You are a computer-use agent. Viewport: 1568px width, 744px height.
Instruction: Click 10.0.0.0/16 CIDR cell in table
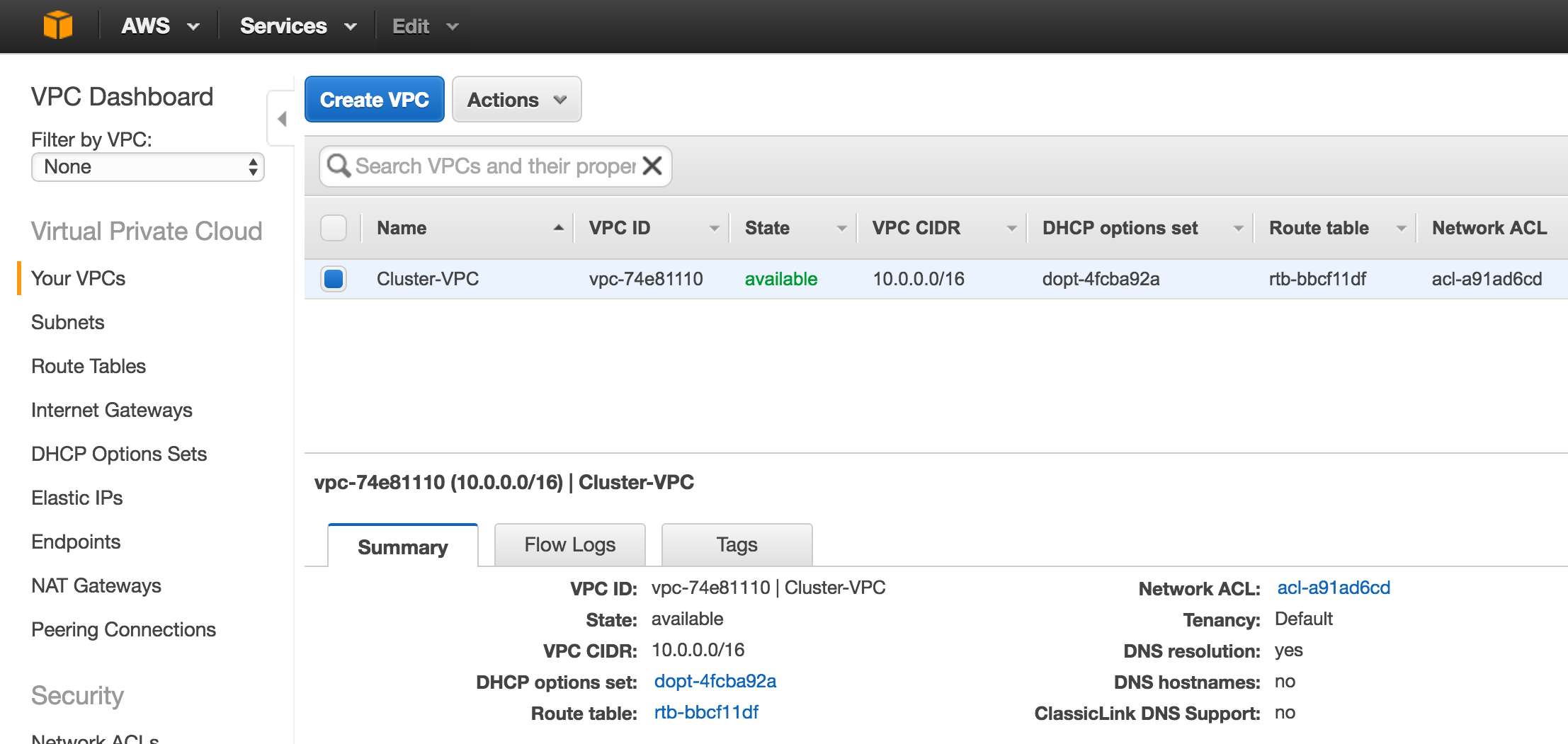point(919,279)
